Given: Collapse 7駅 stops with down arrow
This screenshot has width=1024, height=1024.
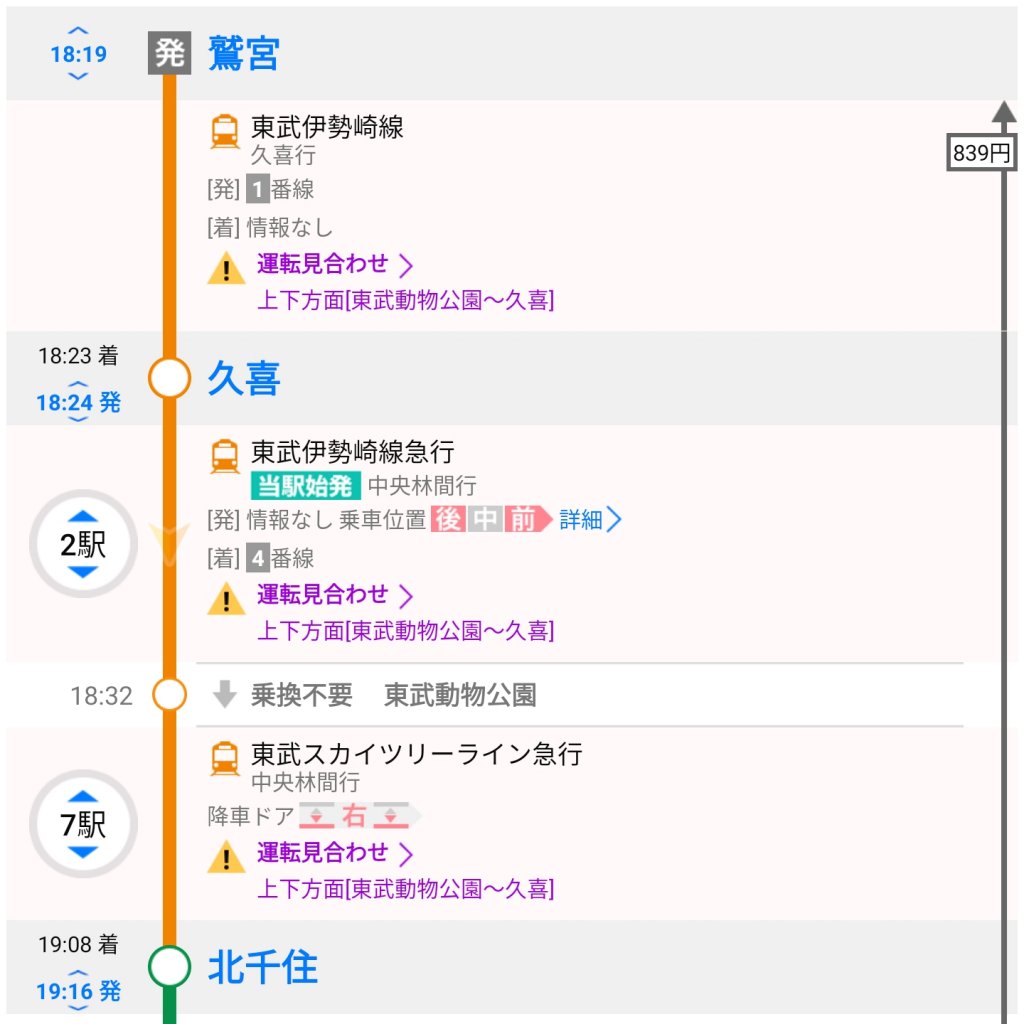Looking at the screenshot, I should click(x=83, y=852).
